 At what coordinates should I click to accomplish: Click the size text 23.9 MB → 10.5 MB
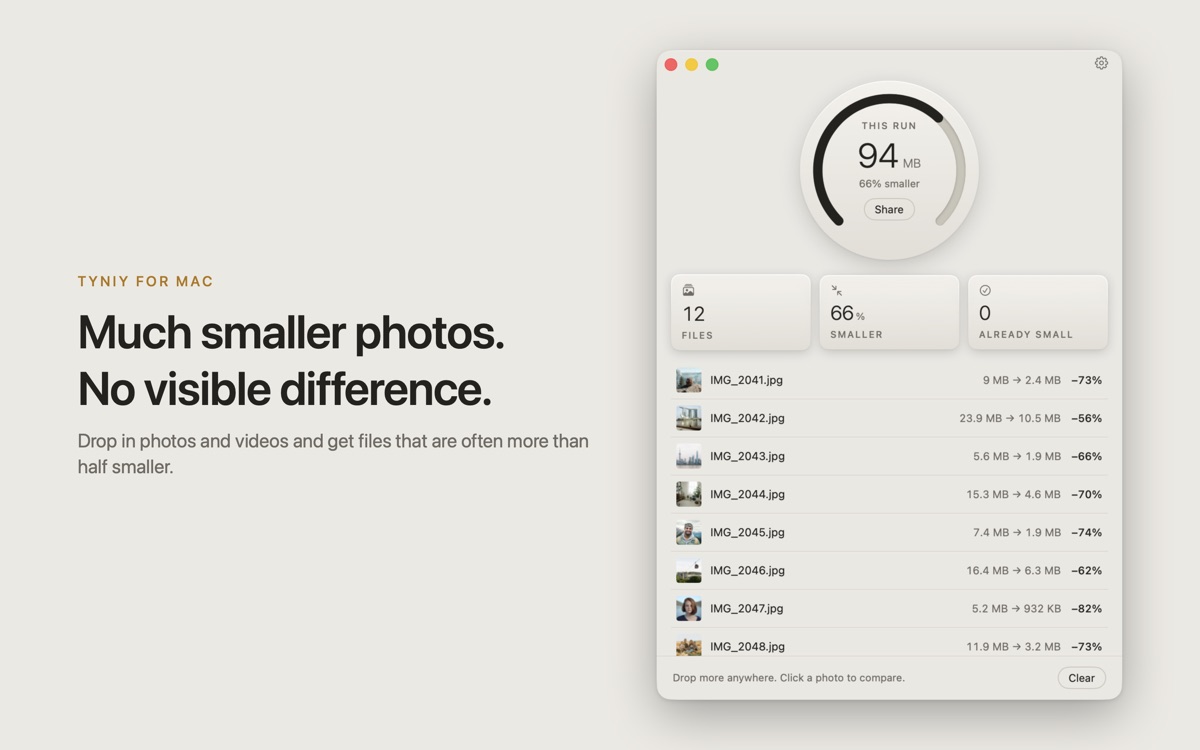1010,418
